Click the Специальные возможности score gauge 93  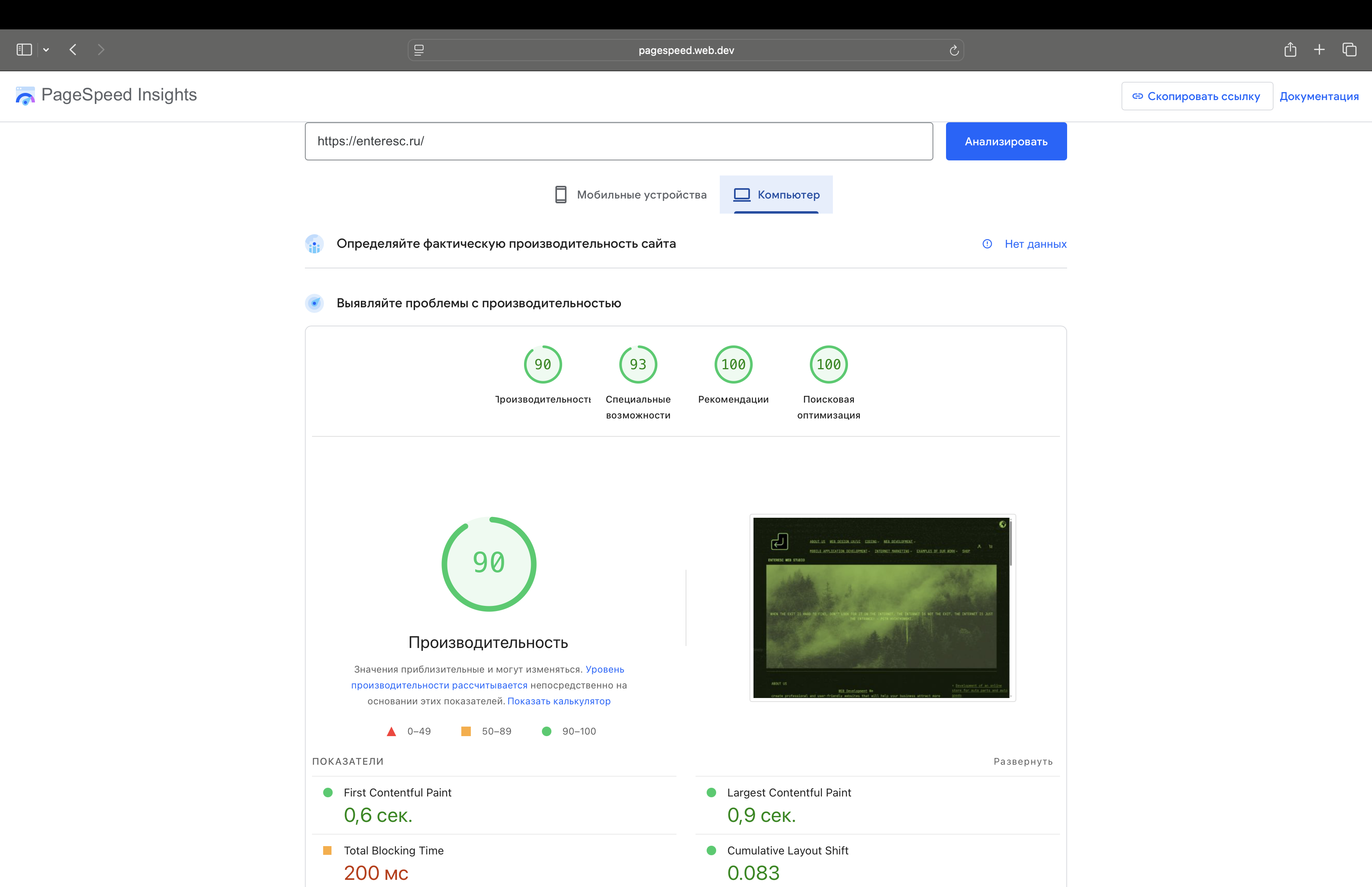point(638,364)
